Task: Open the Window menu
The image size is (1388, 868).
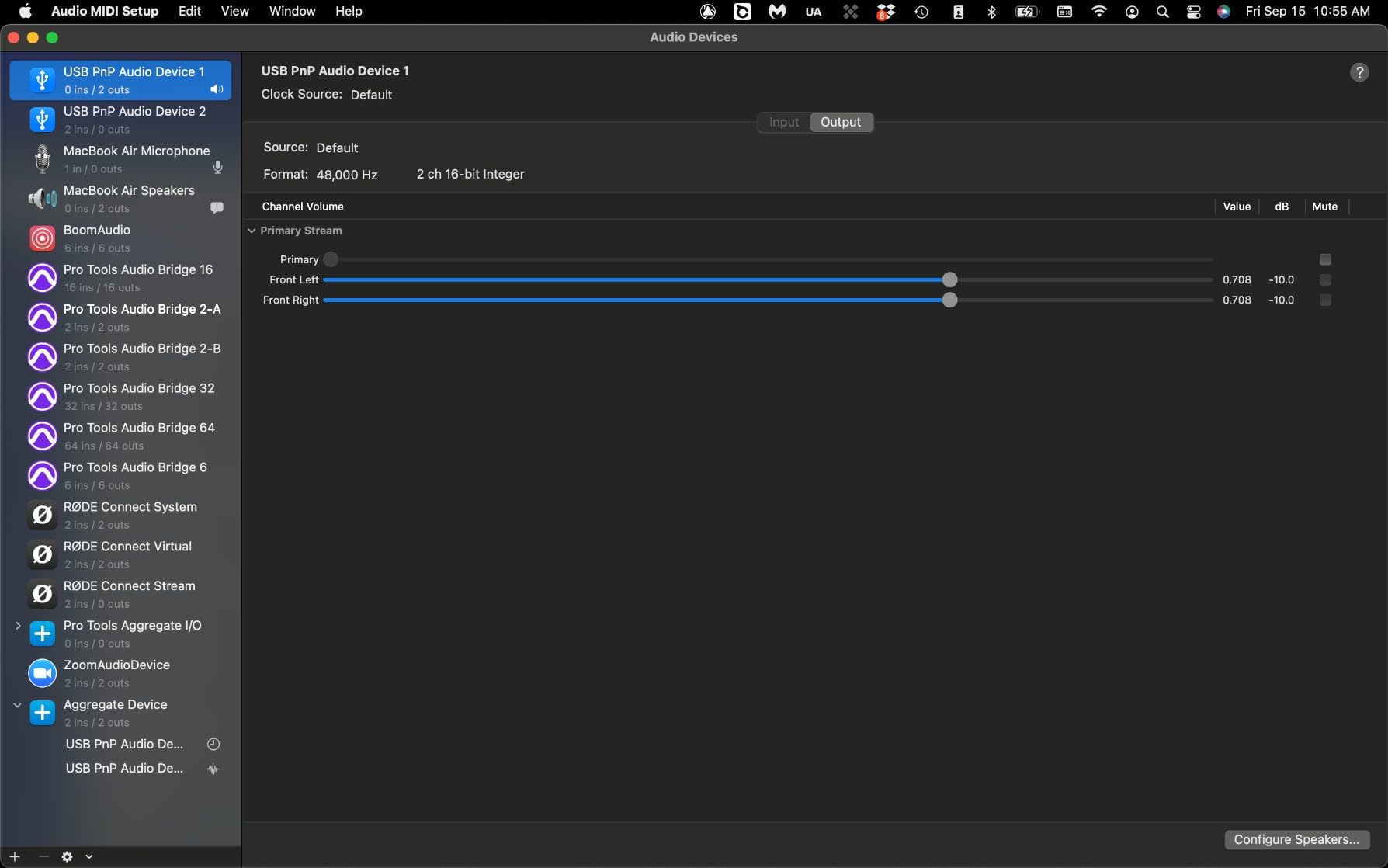Action: click(292, 11)
